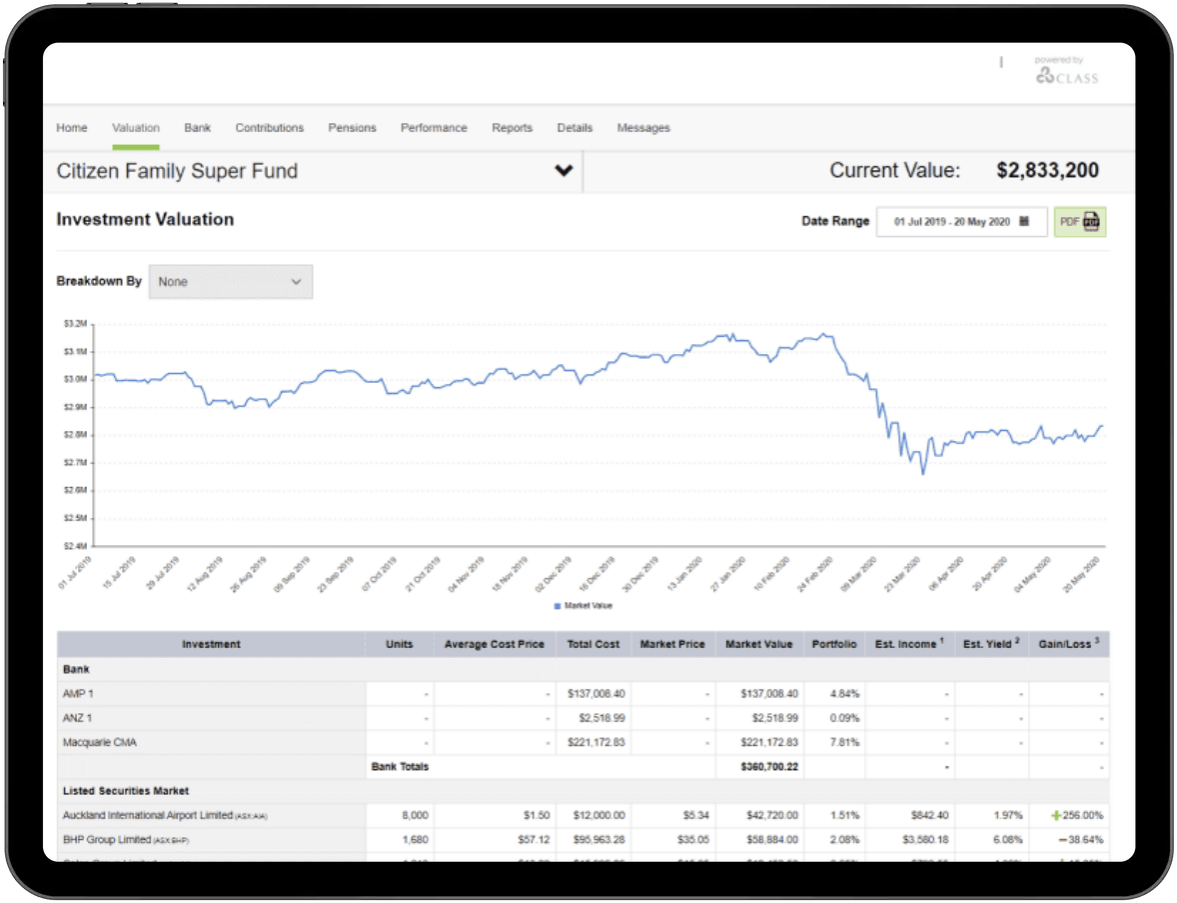The image size is (1177, 903).
Task: Select the Valuation tab
Action: pos(136,128)
